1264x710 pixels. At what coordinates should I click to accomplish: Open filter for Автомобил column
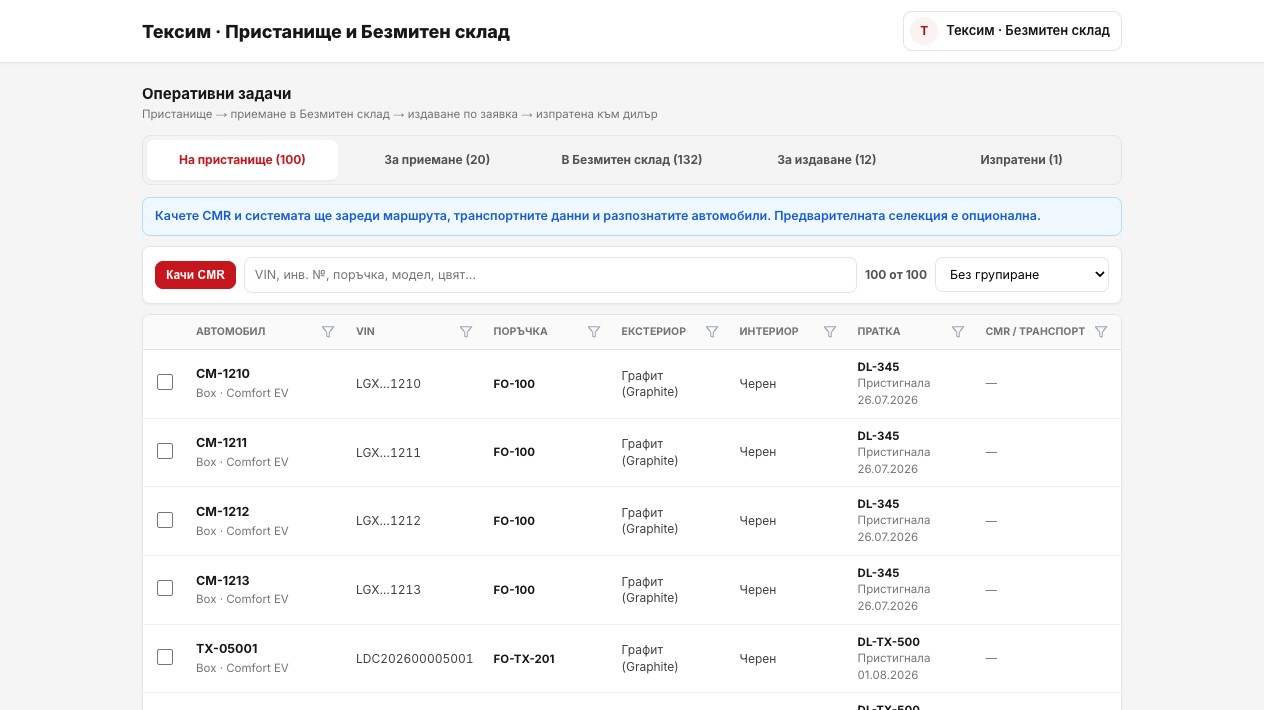328,332
